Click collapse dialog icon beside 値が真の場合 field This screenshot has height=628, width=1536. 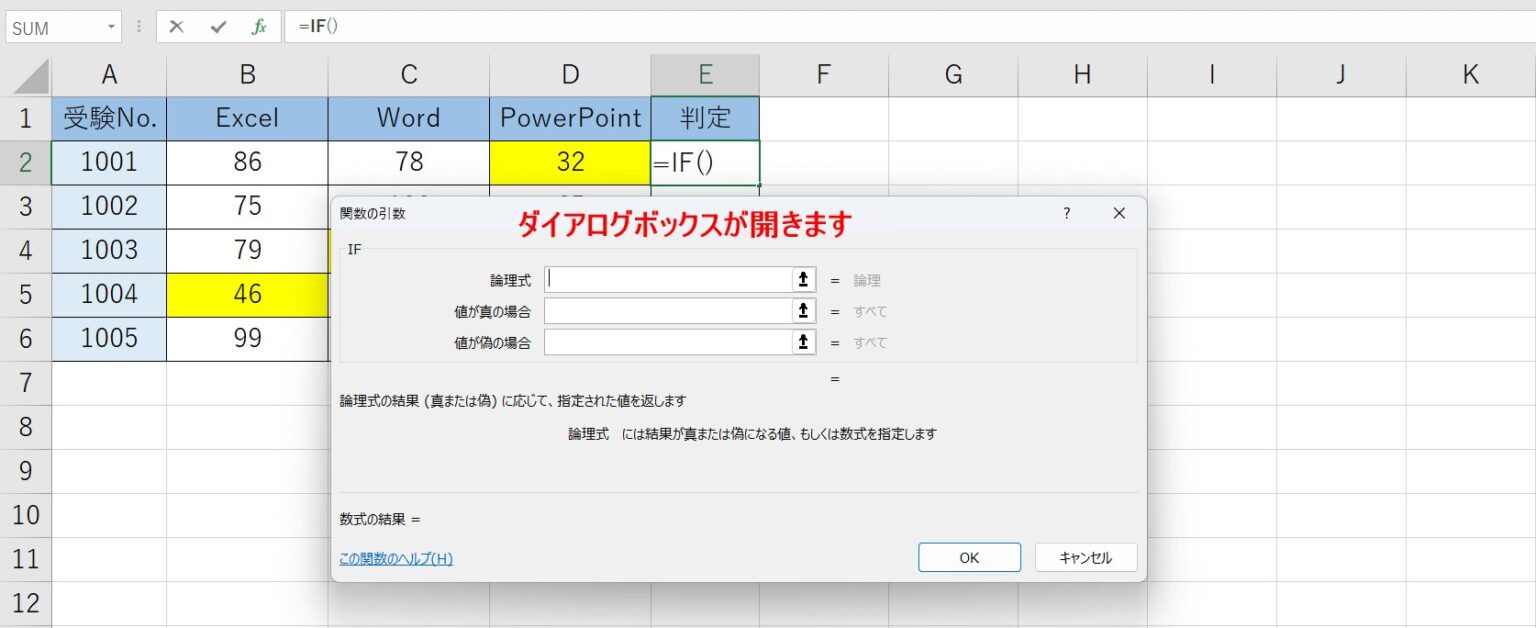(802, 311)
